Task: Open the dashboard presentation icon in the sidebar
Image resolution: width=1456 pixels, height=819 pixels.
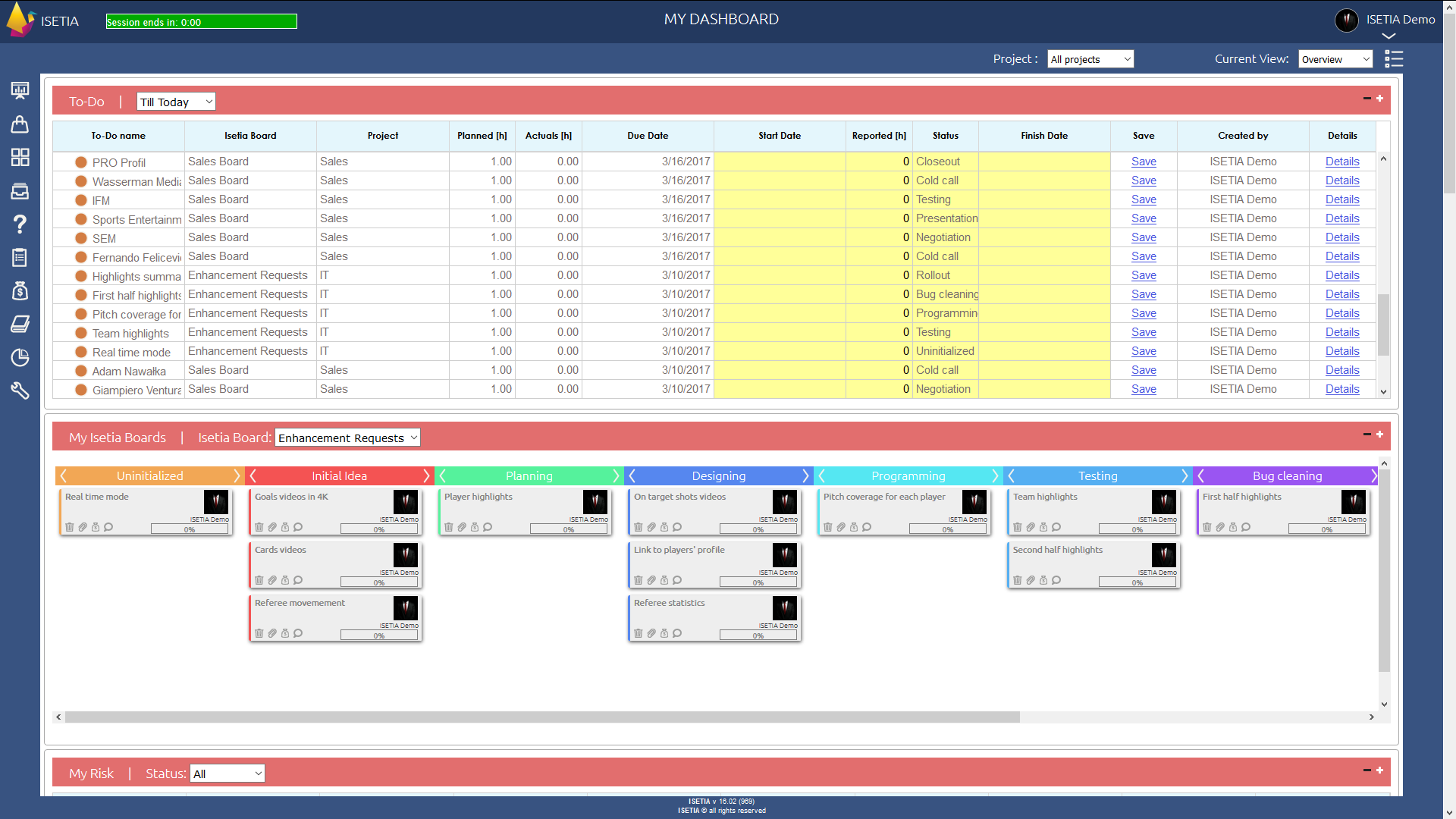Action: click(x=20, y=90)
